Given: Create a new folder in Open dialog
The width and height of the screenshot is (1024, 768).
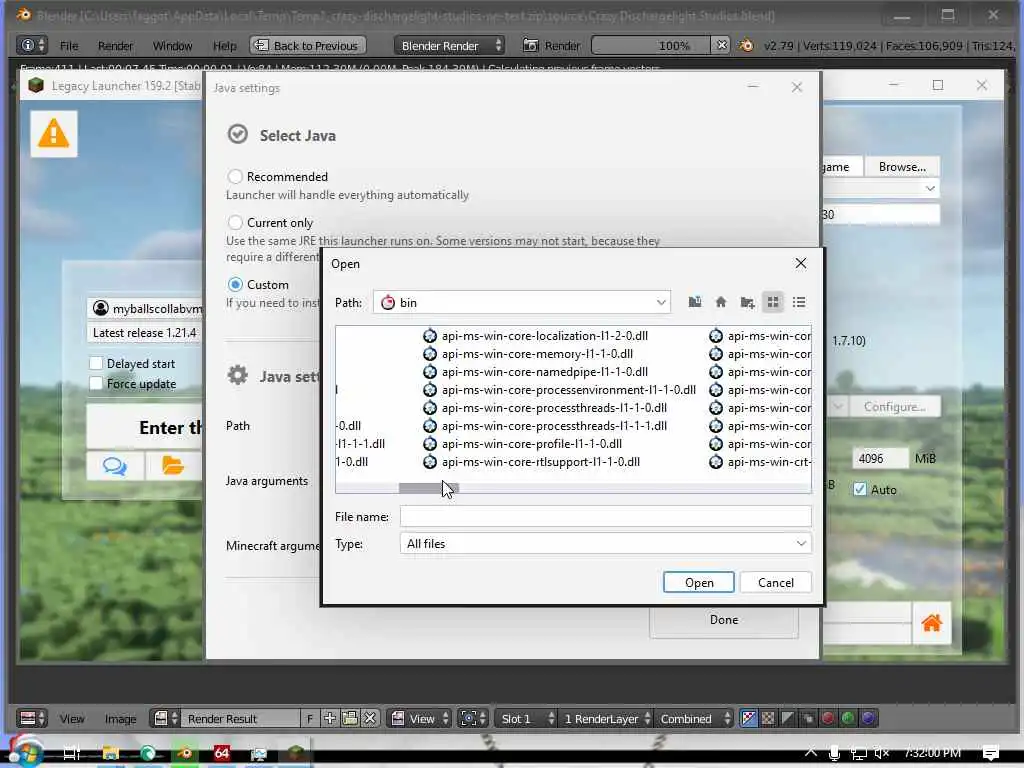Looking at the screenshot, I should [747, 302].
